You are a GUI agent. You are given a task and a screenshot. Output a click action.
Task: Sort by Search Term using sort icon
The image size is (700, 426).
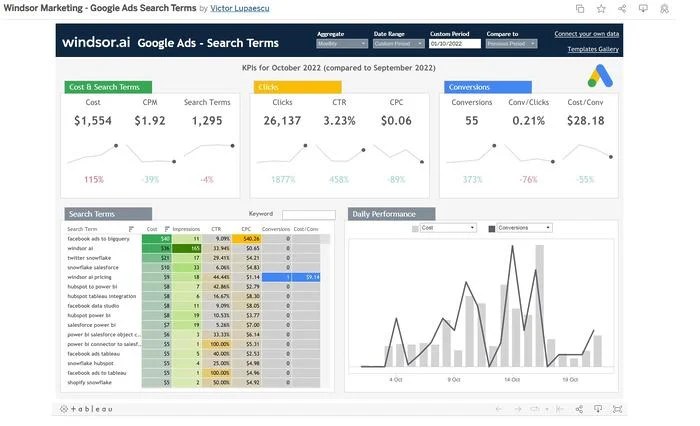coord(131,229)
